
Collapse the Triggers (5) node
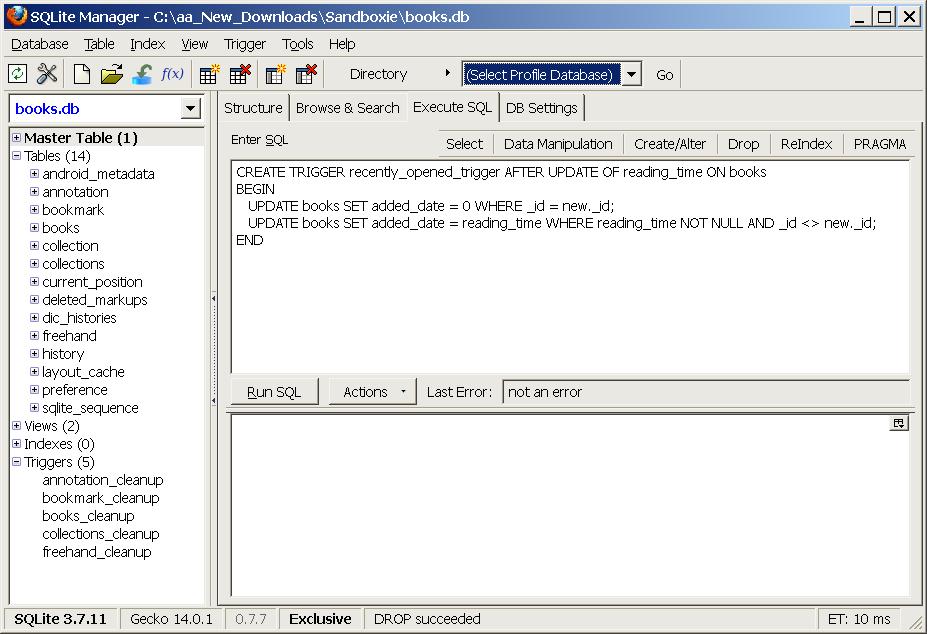pos(17,462)
